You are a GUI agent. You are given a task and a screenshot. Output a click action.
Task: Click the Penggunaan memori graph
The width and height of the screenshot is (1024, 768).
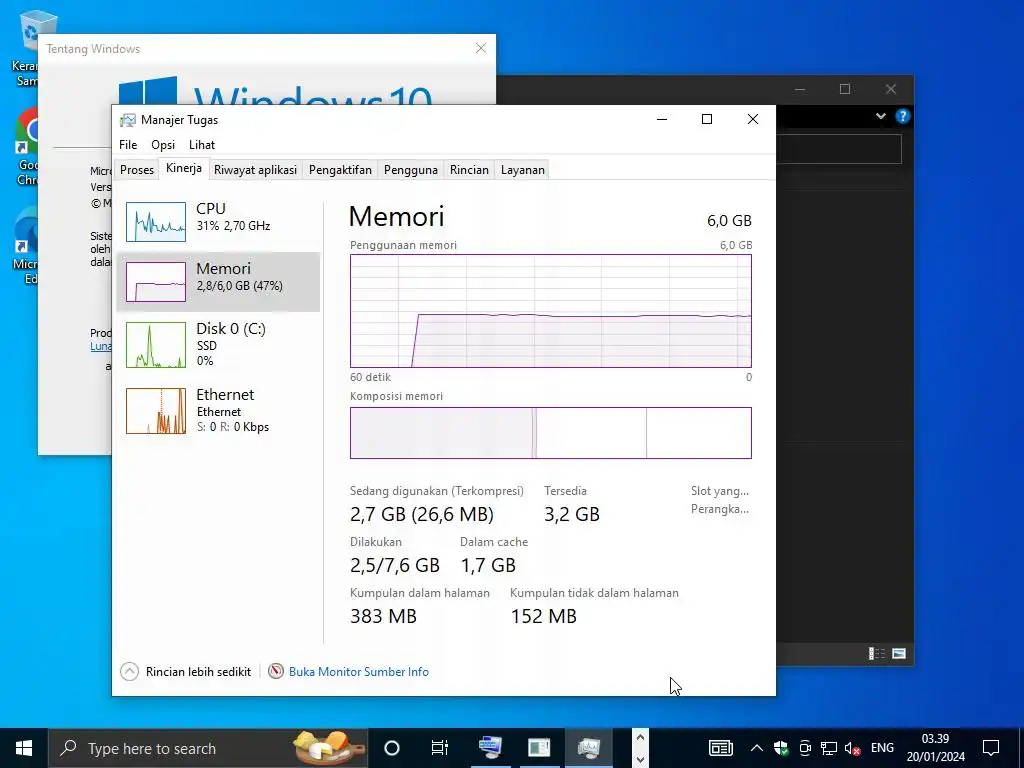coord(551,311)
